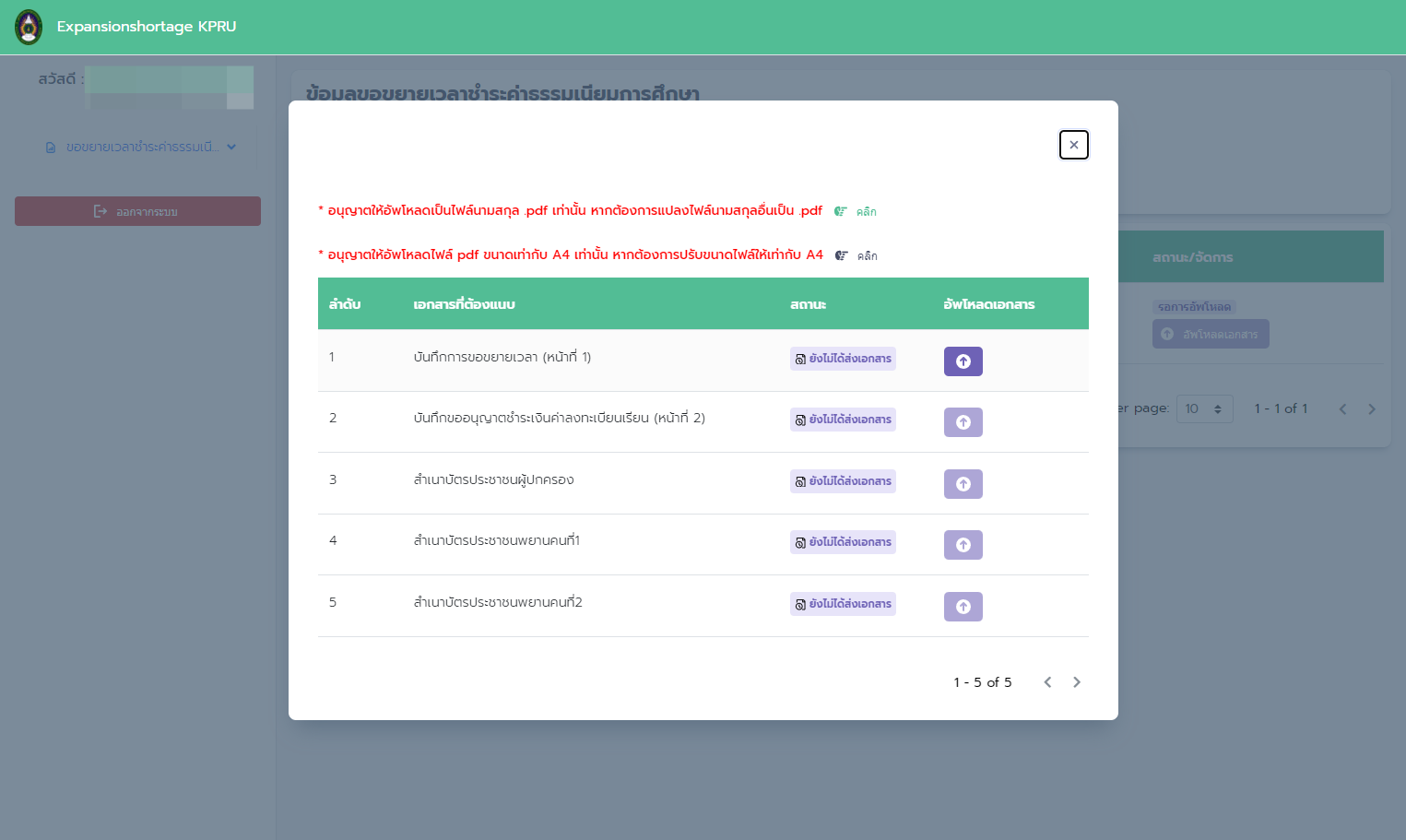Go to next page in background table
1406x840 pixels.
pyautogui.click(x=1372, y=409)
